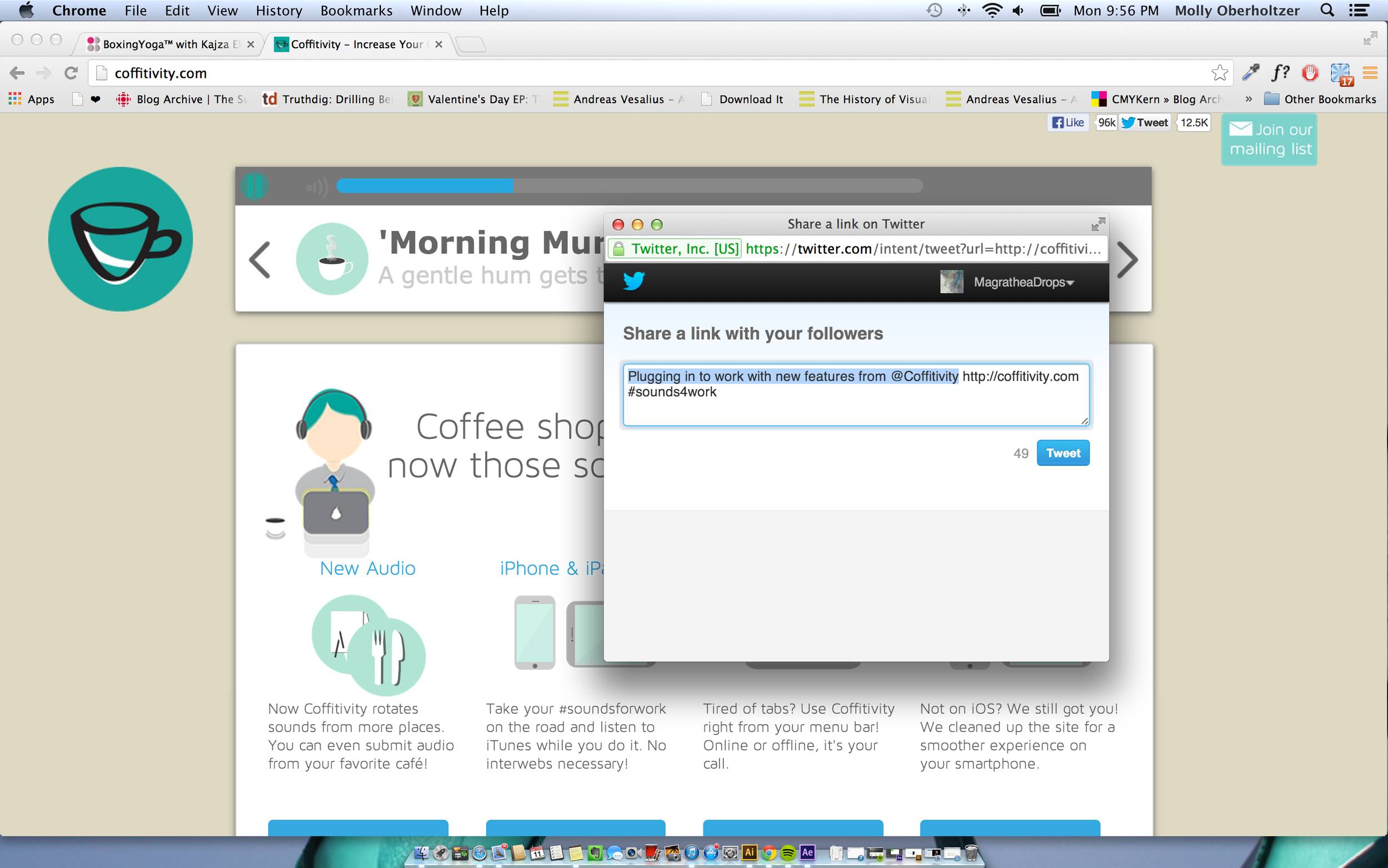Click the Twitter popup URL address field
The height and width of the screenshot is (868, 1388).
click(x=923, y=249)
